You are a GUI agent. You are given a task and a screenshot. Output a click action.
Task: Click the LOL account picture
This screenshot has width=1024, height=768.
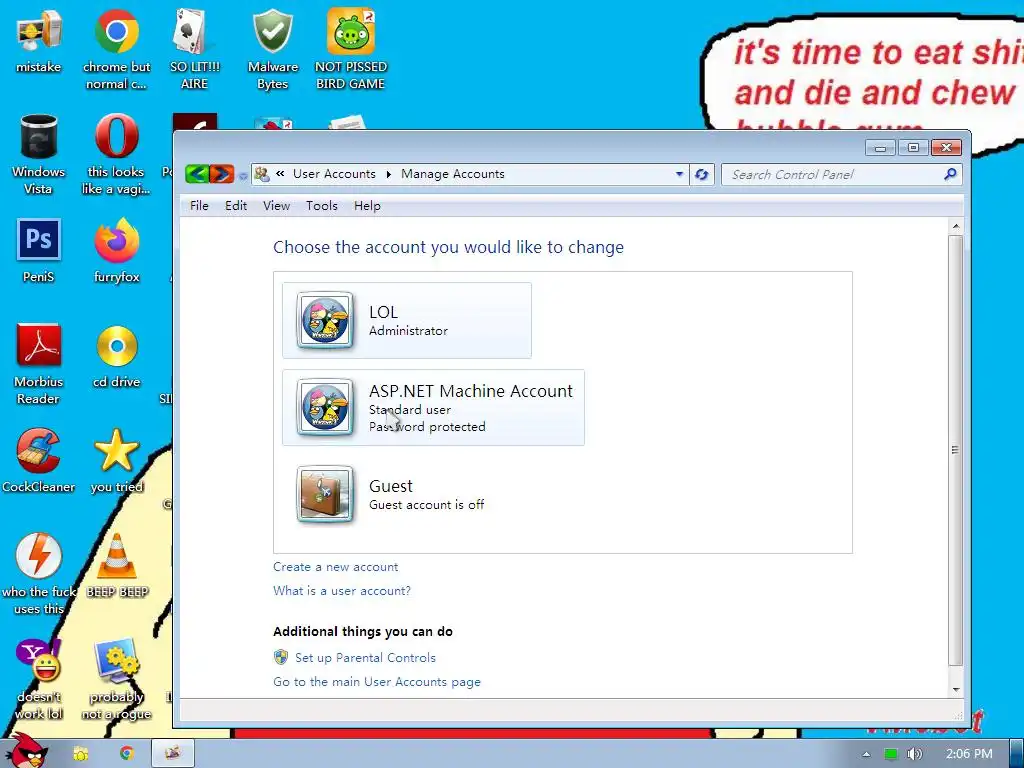[x=325, y=320]
